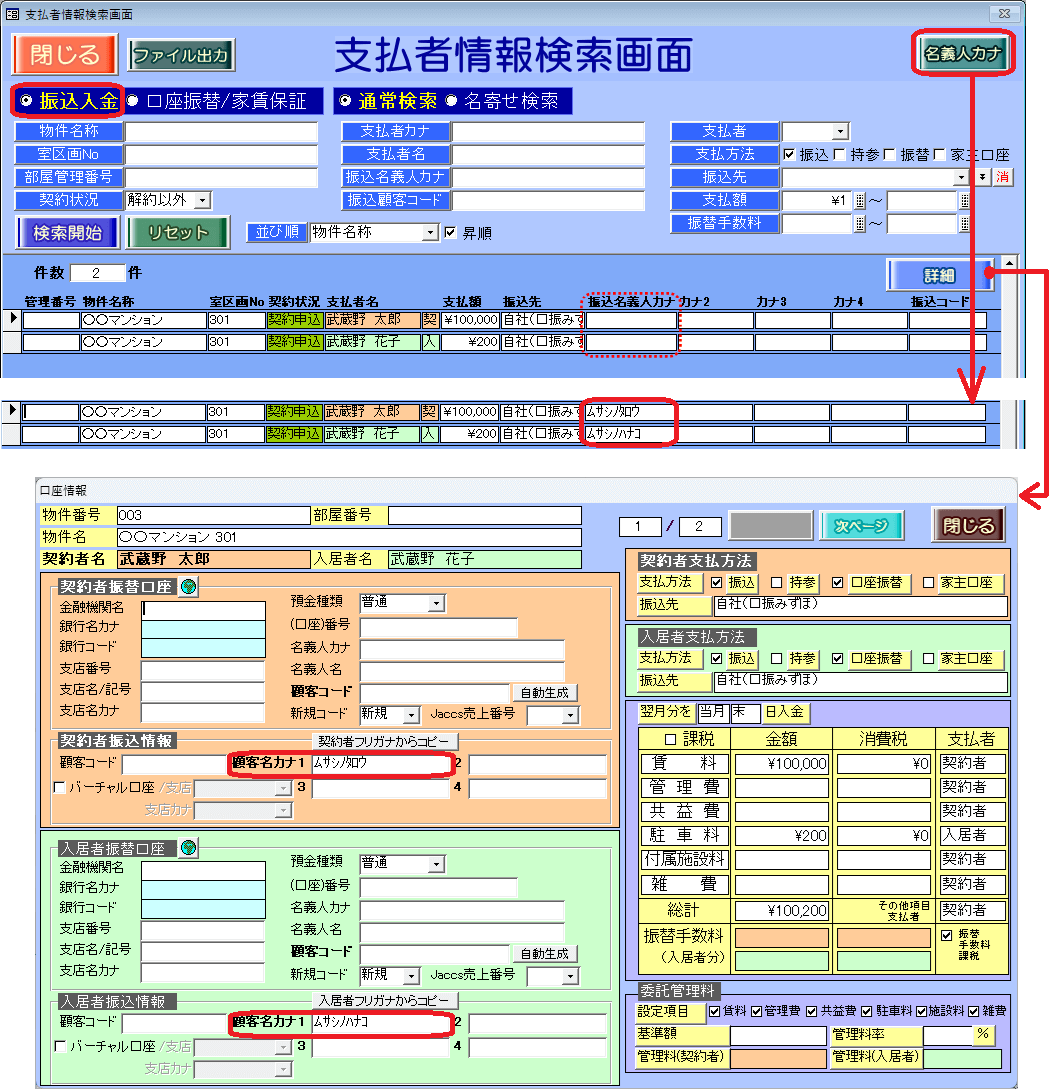This screenshot has width=1058, height=1090.
Task: Click the results list scrollbar up arrow
Action: [x=1009, y=263]
